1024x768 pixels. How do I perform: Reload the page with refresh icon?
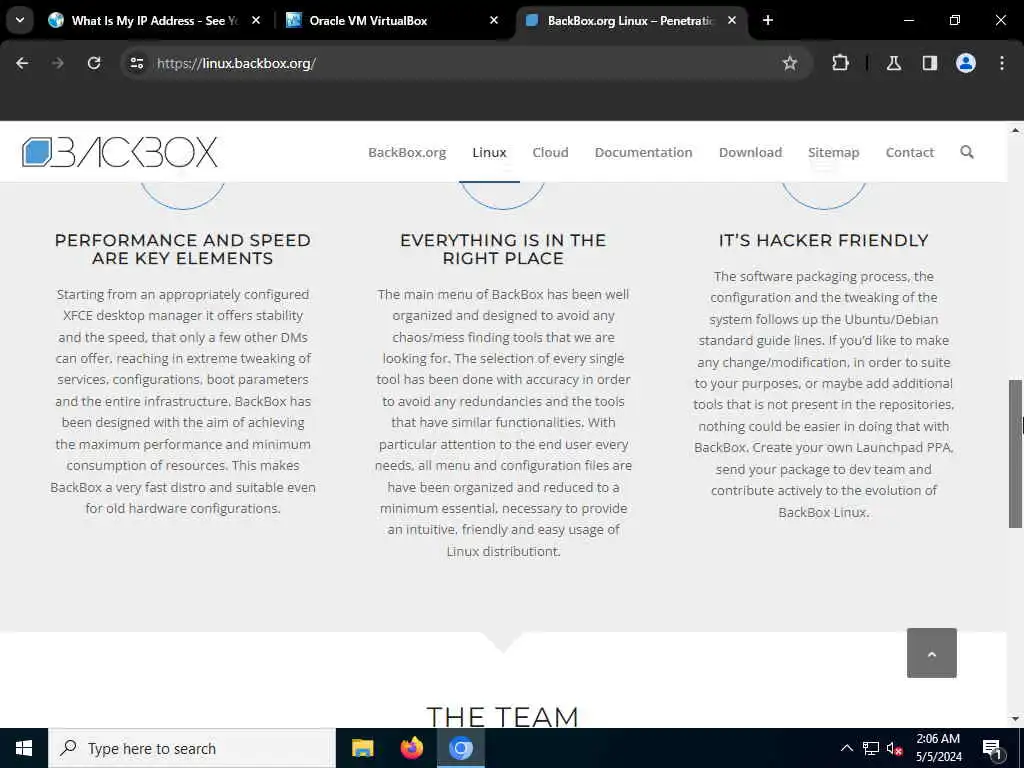click(94, 63)
